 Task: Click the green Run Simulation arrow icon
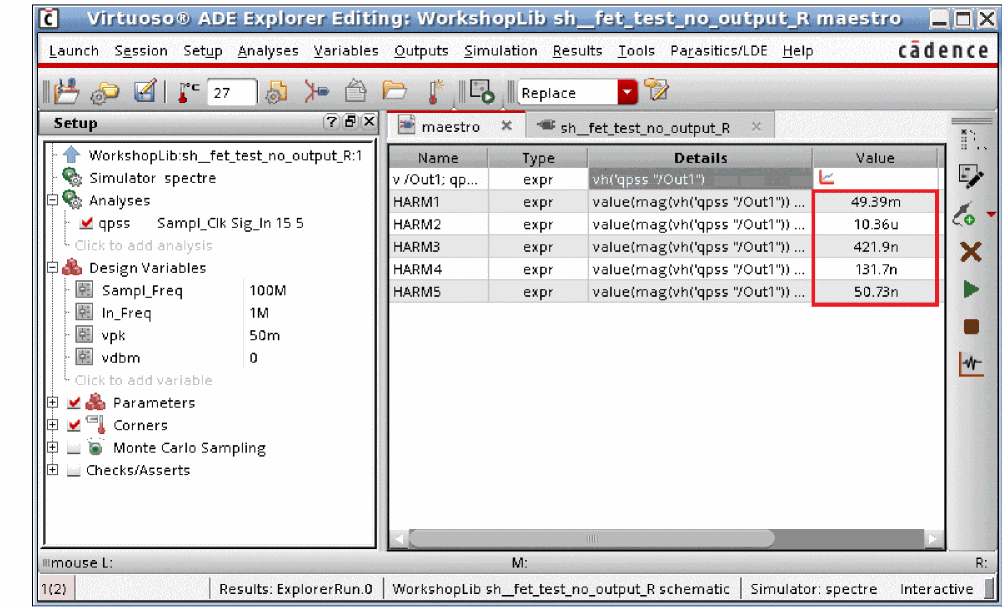970,290
